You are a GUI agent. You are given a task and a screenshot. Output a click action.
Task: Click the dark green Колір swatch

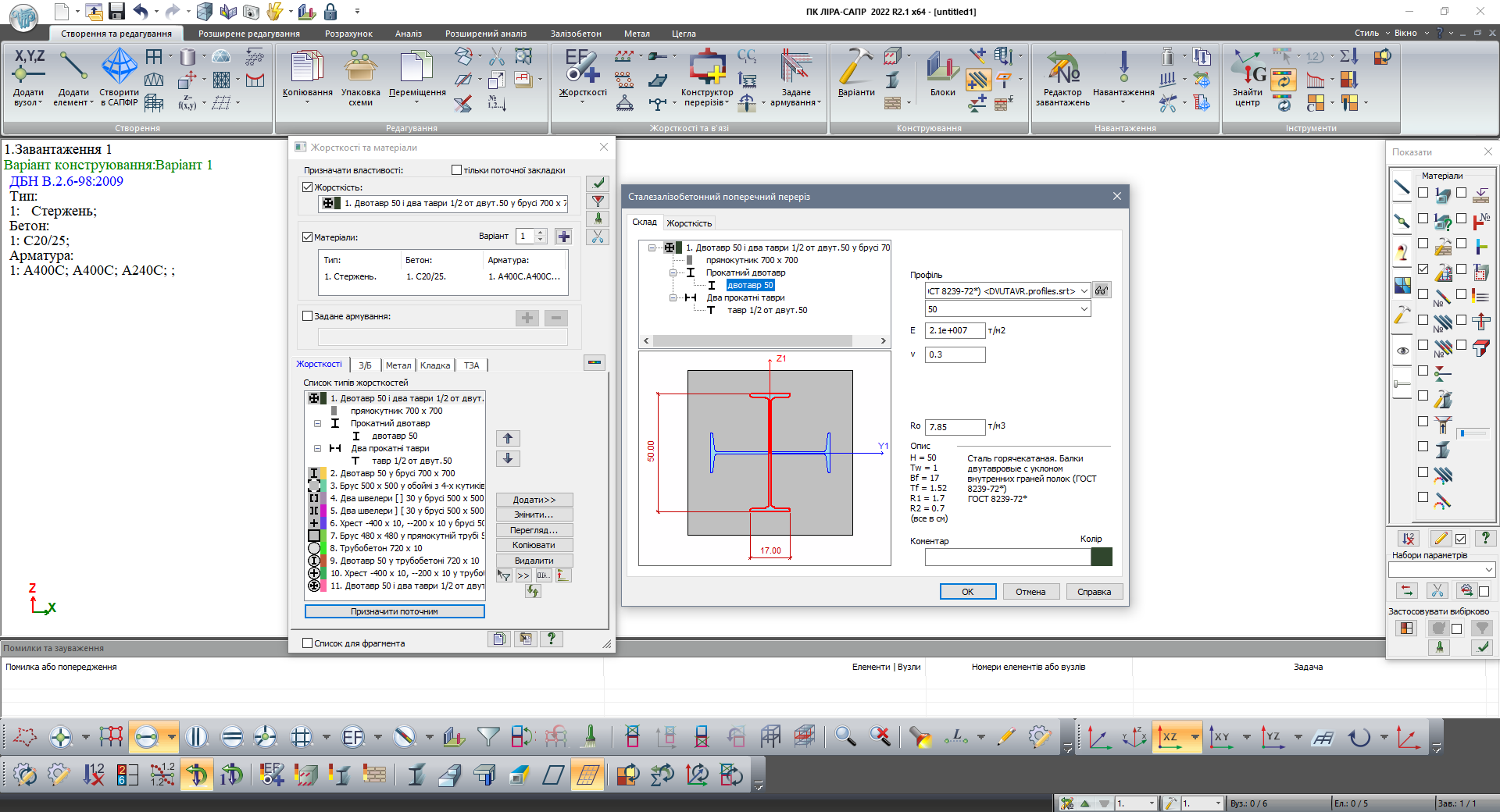click(x=1101, y=557)
